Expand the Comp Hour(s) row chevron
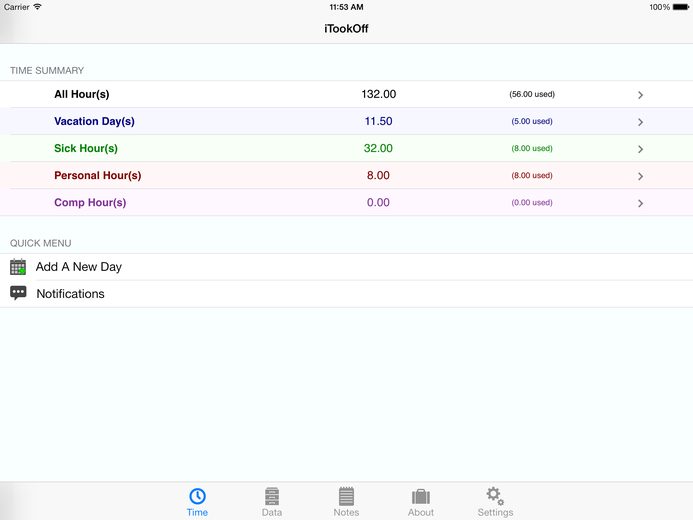 click(x=640, y=203)
